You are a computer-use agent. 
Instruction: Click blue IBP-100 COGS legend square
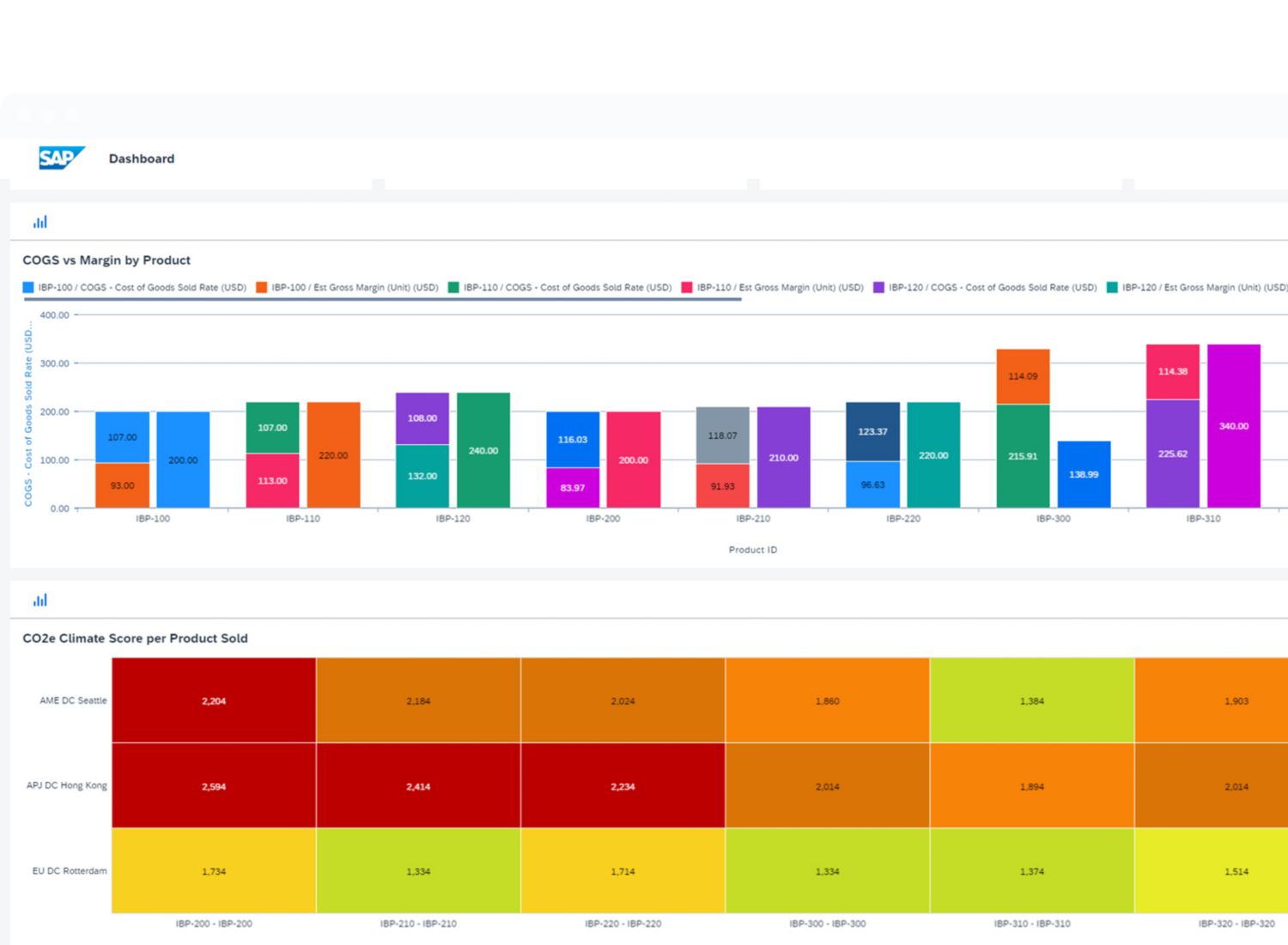click(x=28, y=288)
